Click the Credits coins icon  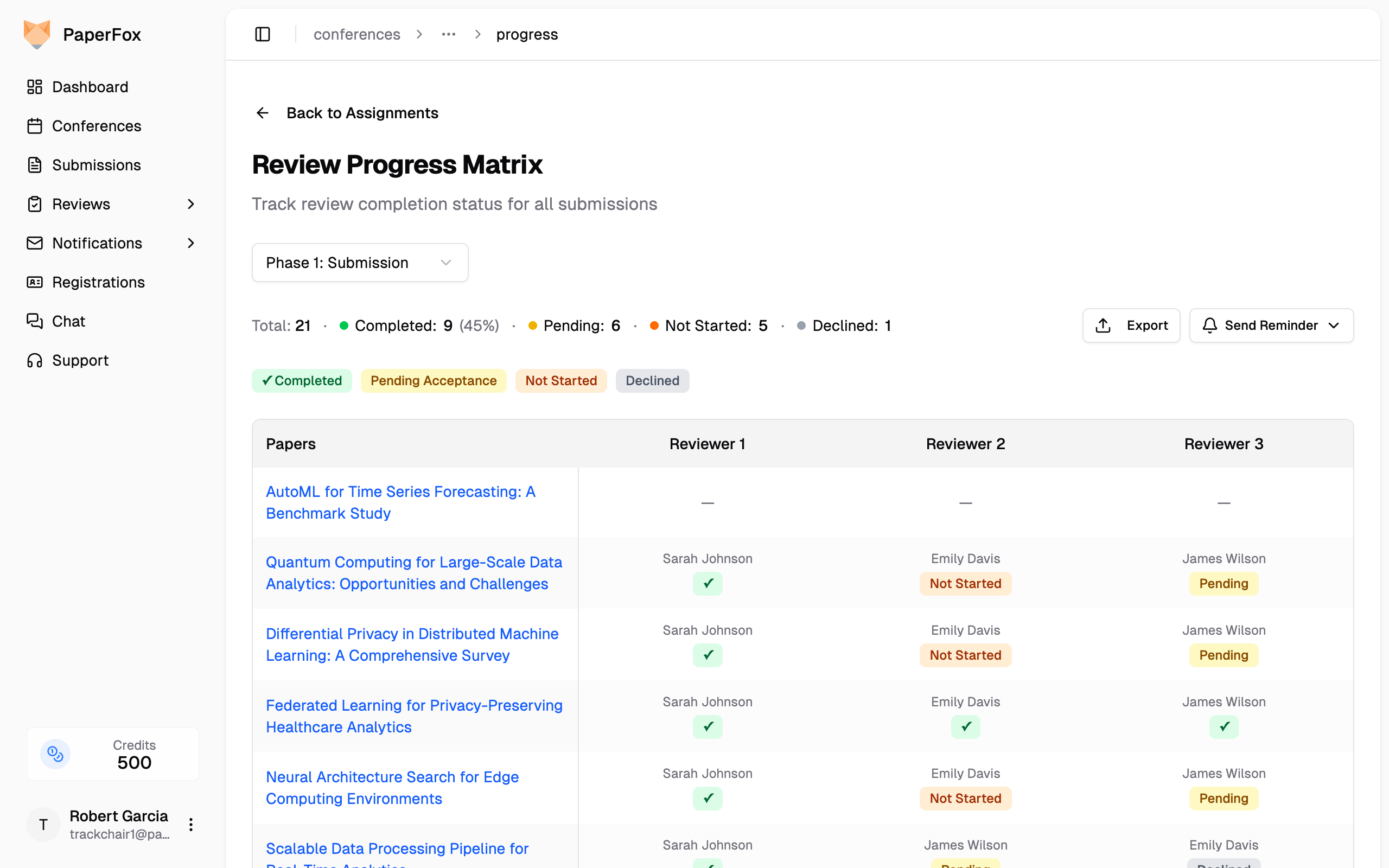55,754
